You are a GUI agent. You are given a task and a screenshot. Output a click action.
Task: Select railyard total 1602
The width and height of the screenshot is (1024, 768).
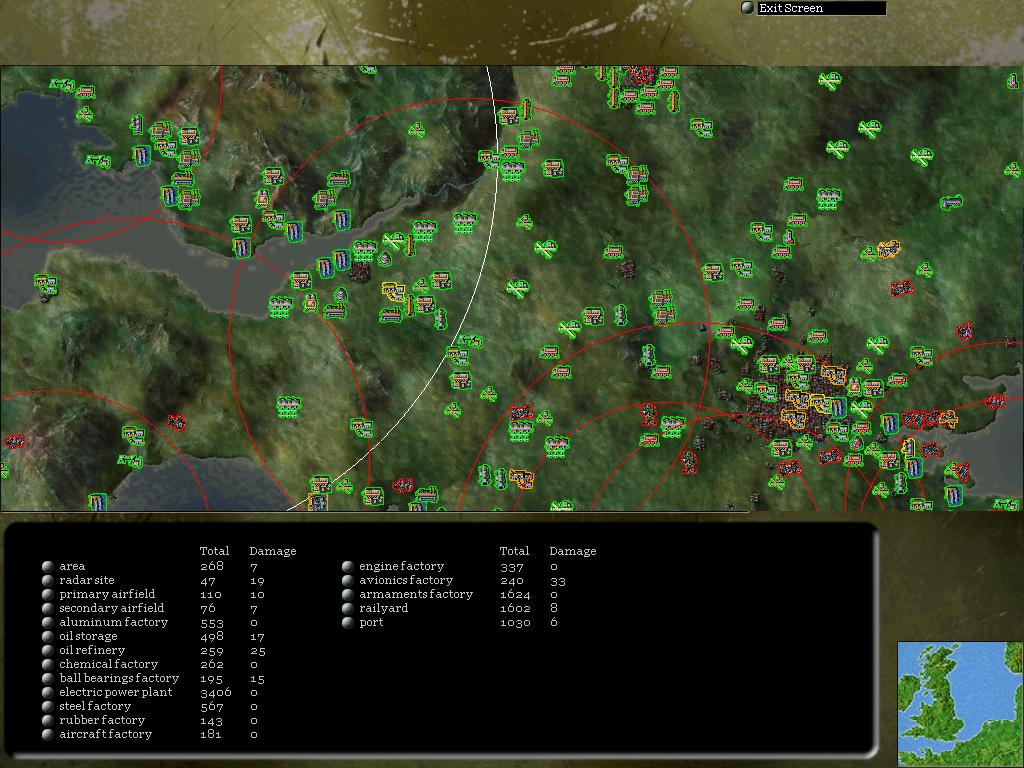[515, 609]
